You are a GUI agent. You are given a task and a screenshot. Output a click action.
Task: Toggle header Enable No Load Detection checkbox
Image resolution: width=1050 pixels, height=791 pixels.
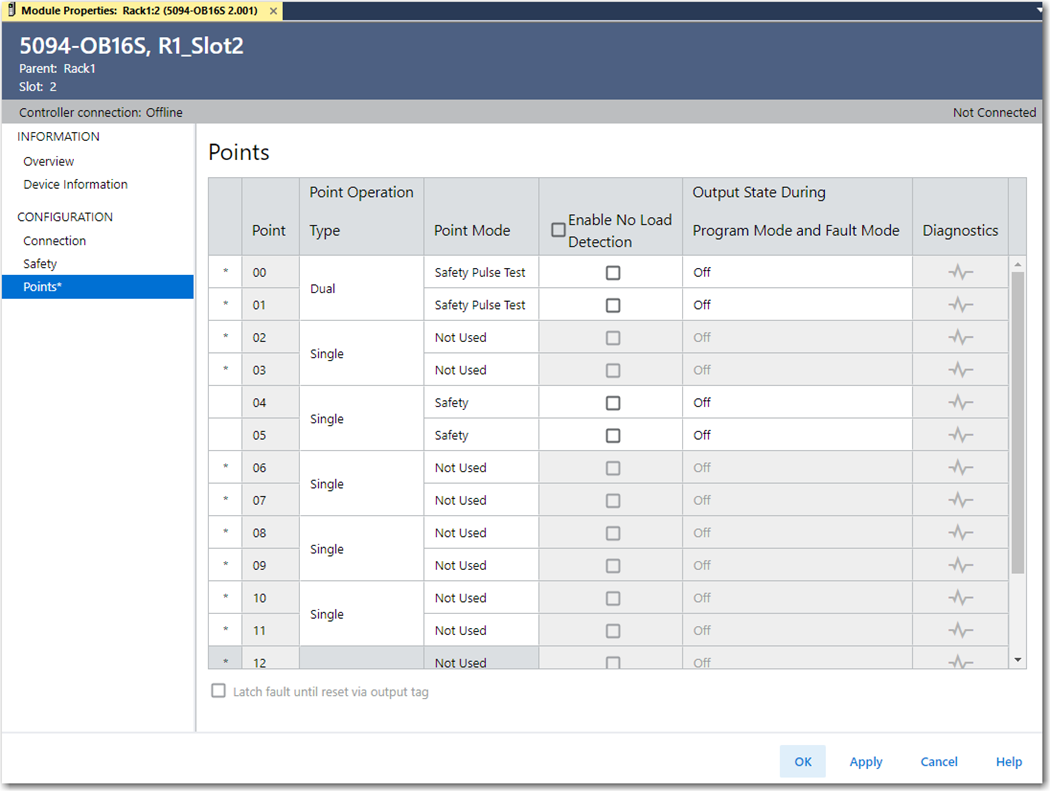(558, 230)
